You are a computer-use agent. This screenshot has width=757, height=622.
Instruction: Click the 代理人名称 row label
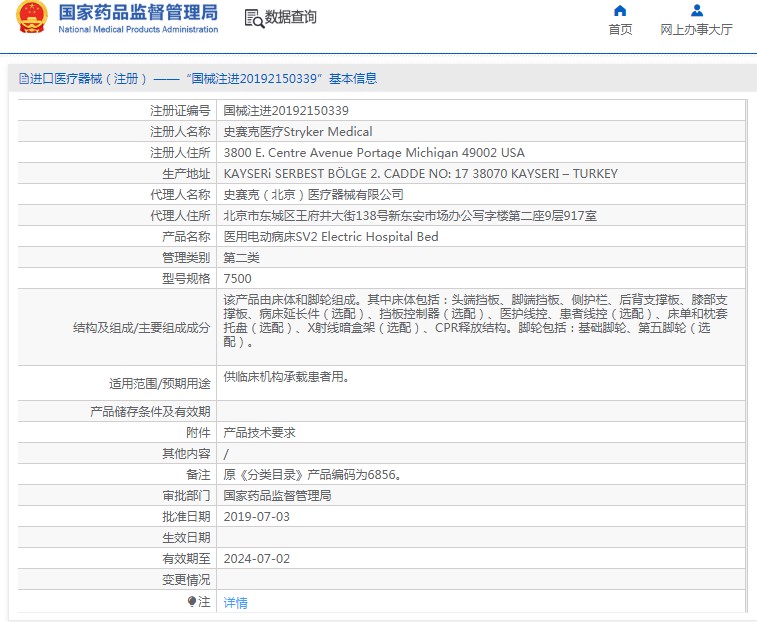click(180, 195)
